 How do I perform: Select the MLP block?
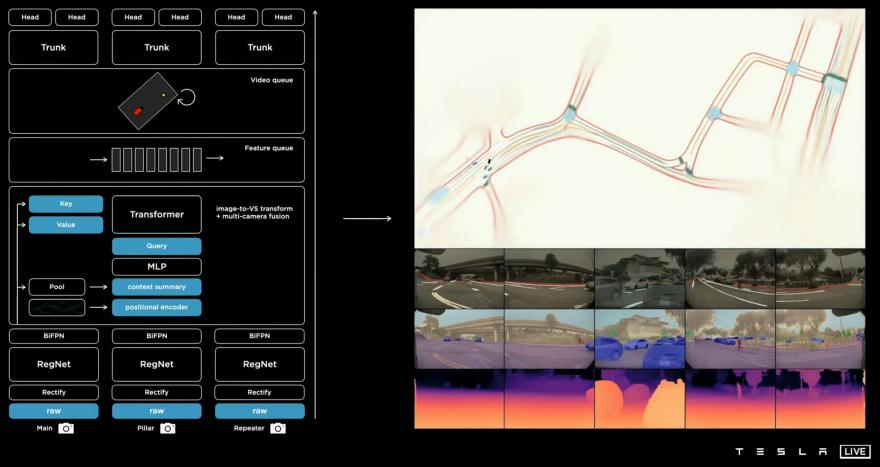click(x=157, y=267)
